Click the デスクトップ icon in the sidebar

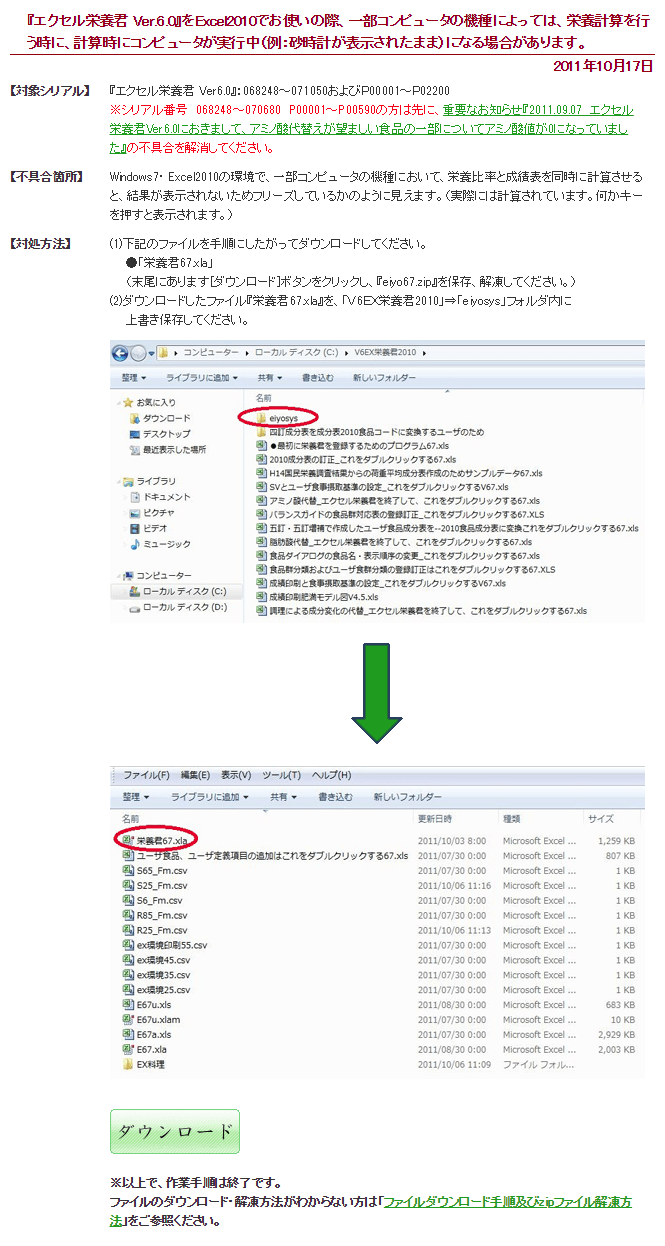coord(134,434)
